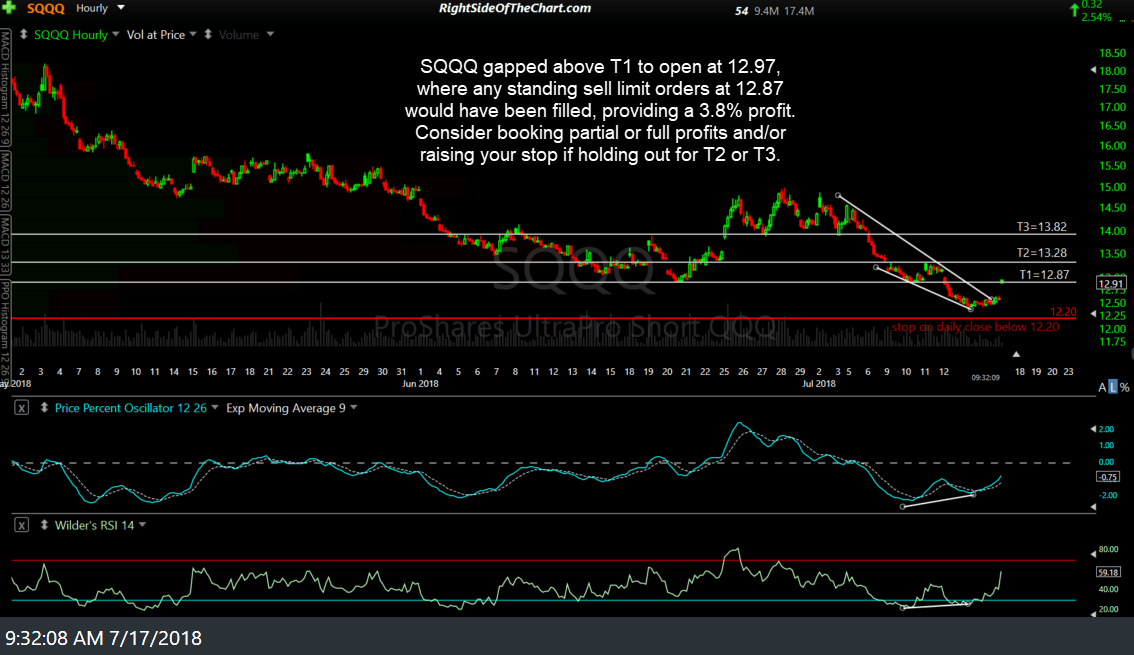
Task: Open the collapsed MACD 12 26 tab
Action: [x=5, y=181]
